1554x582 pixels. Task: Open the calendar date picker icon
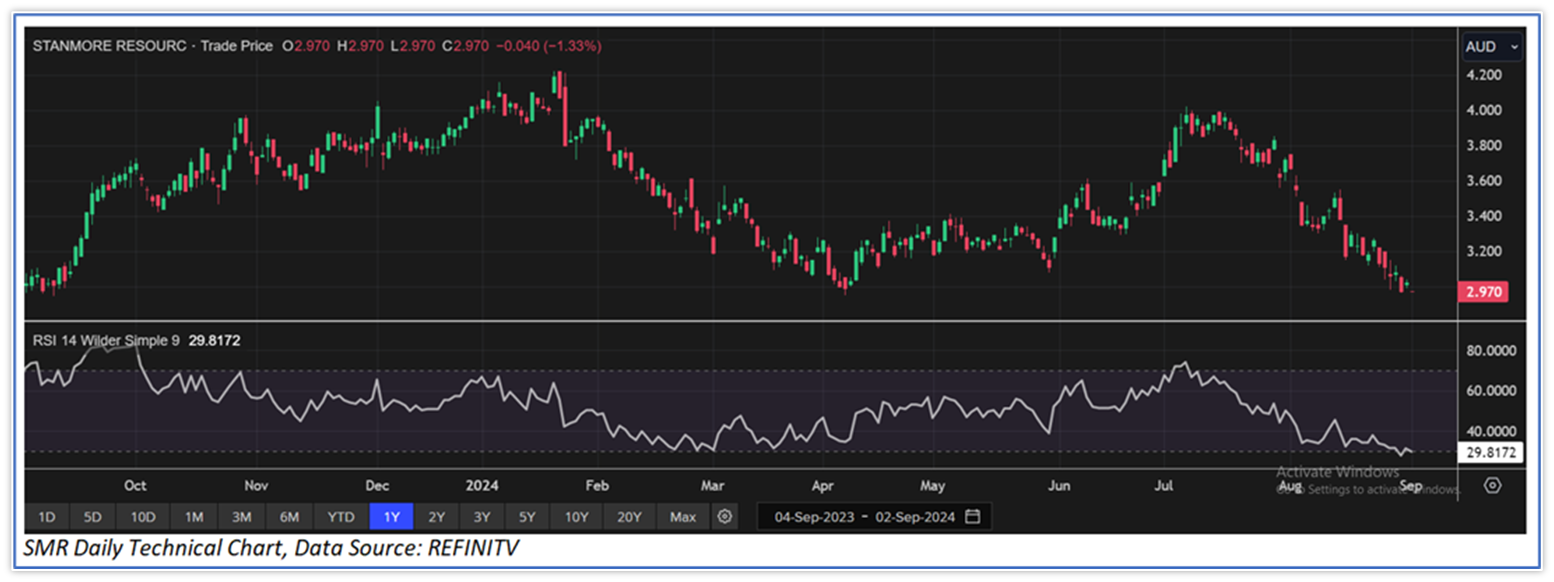pyautogui.click(x=973, y=517)
